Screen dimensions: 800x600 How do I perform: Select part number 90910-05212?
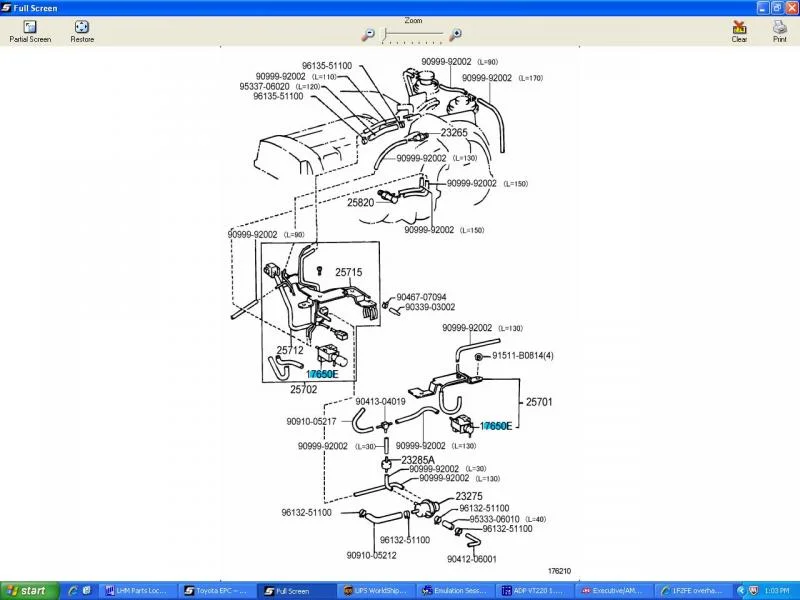coord(371,555)
